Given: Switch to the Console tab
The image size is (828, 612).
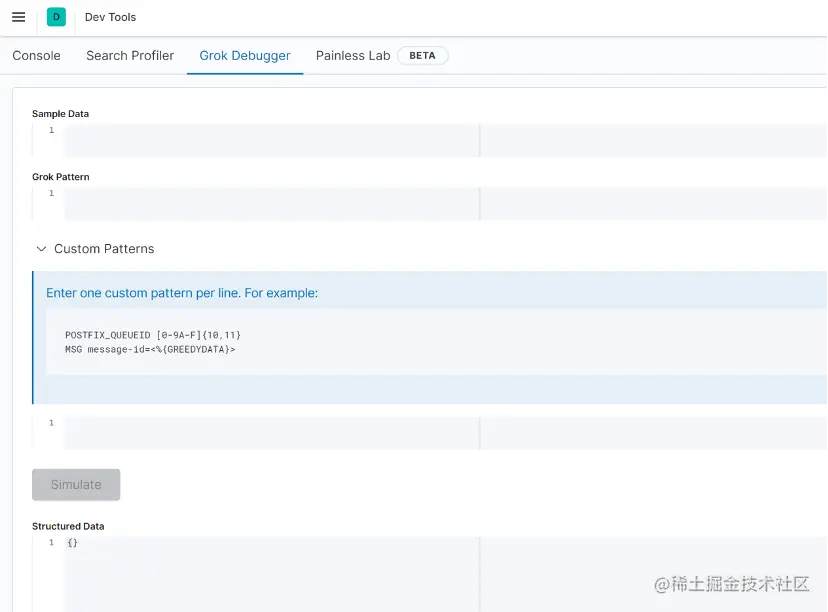Looking at the screenshot, I should (36, 55).
